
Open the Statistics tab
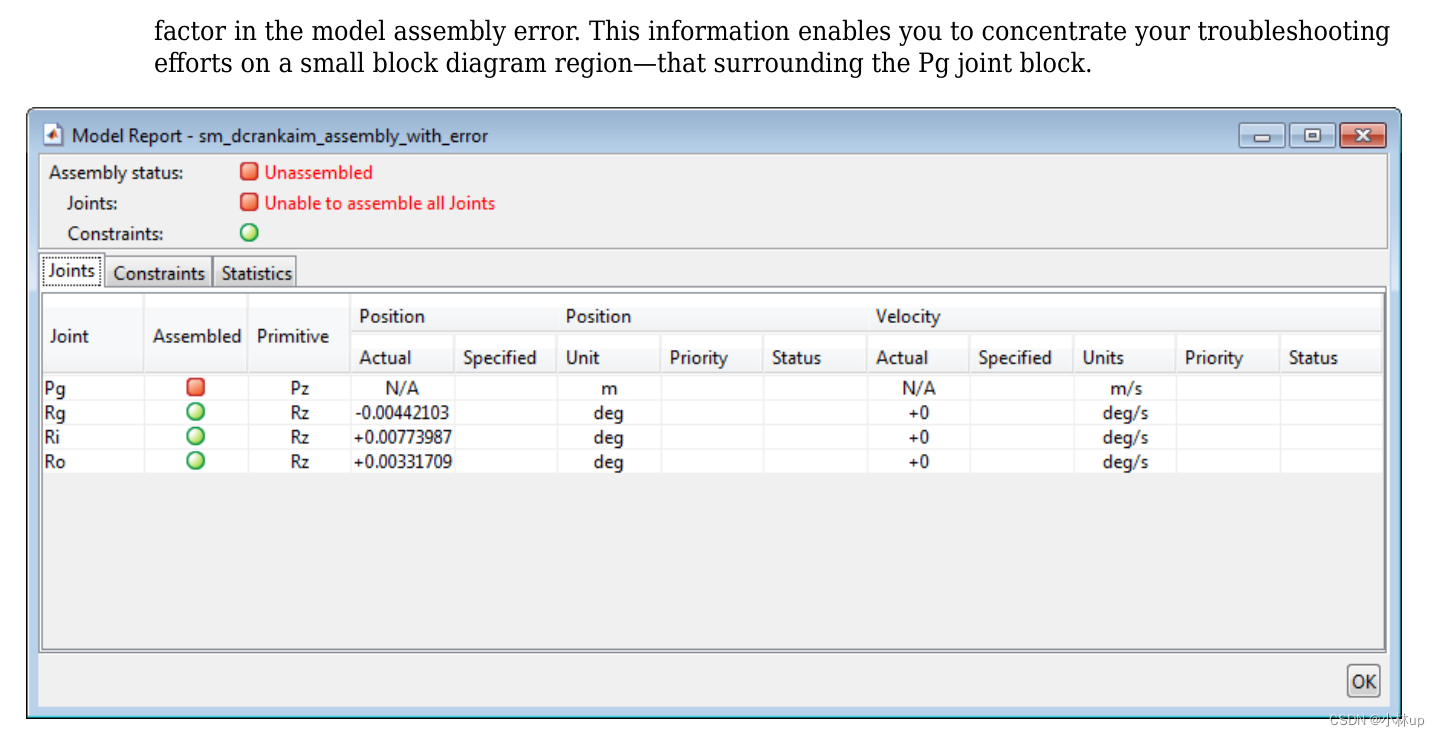click(255, 272)
